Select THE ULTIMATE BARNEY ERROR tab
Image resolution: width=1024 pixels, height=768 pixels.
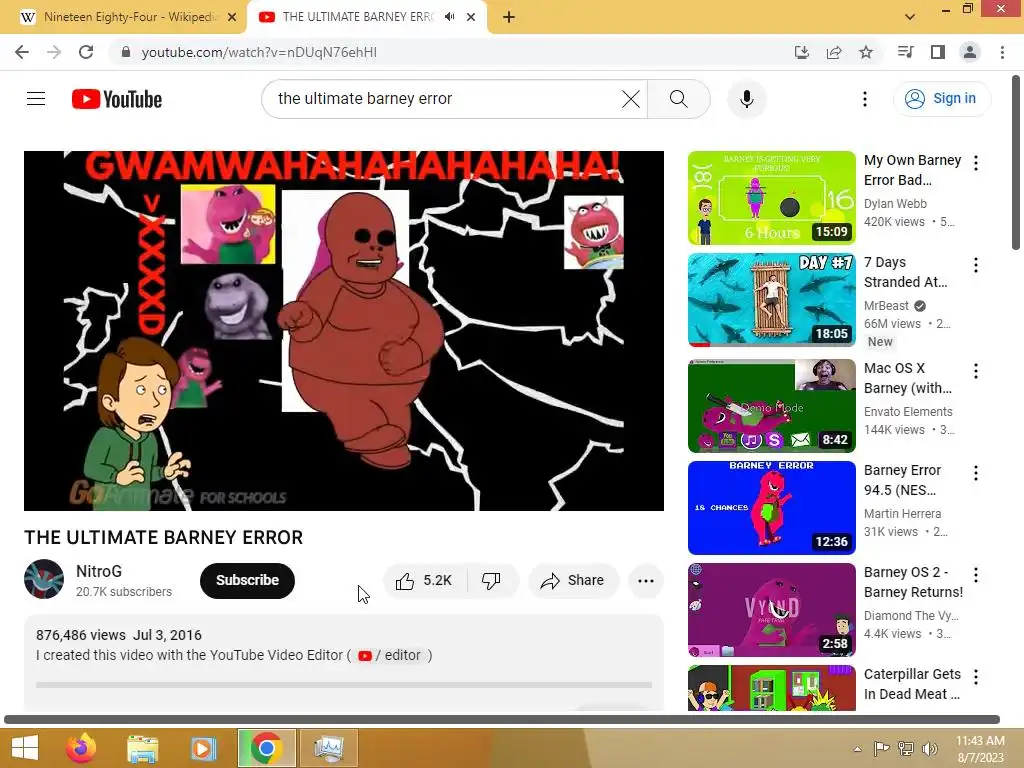(x=357, y=17)
